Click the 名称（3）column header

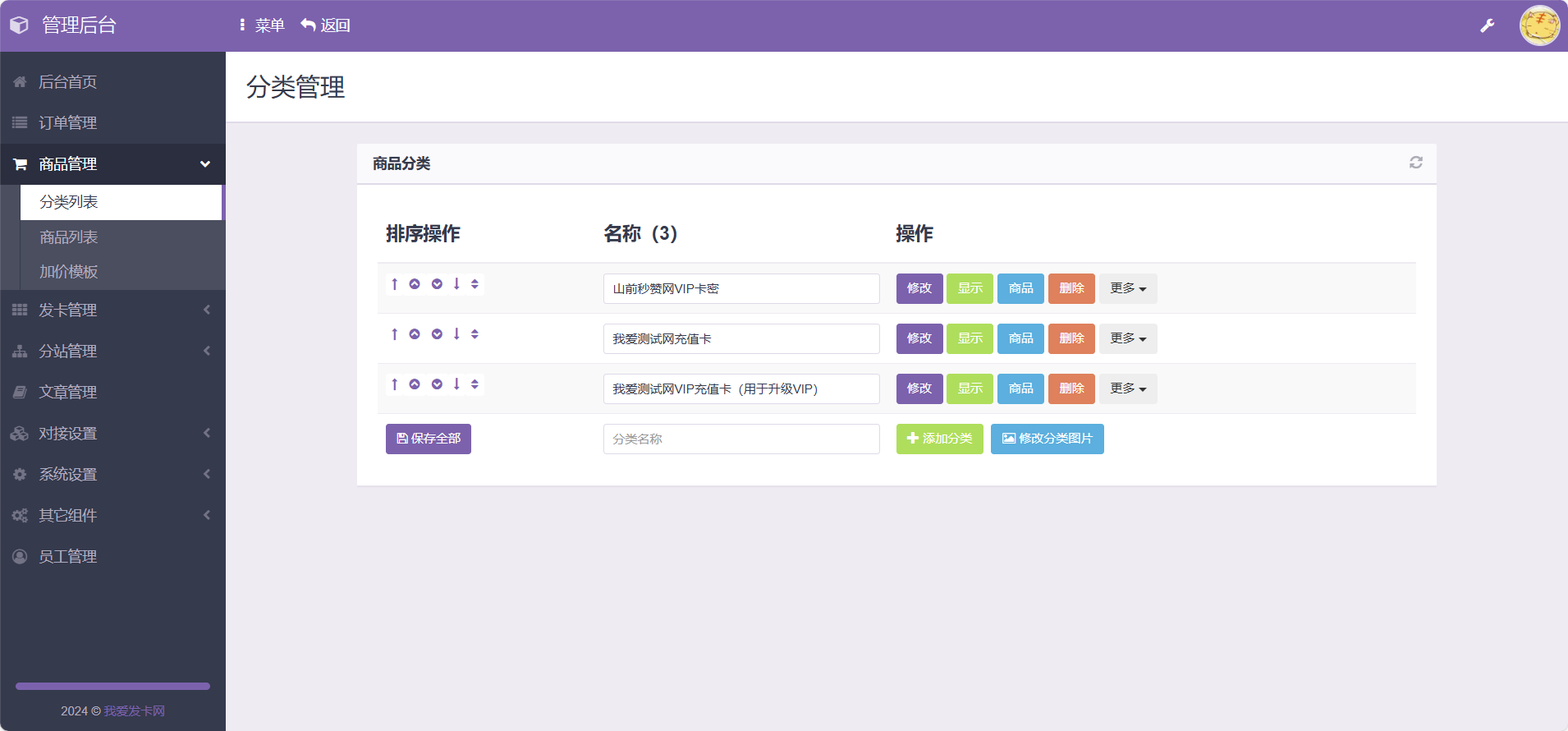[640, 234]
